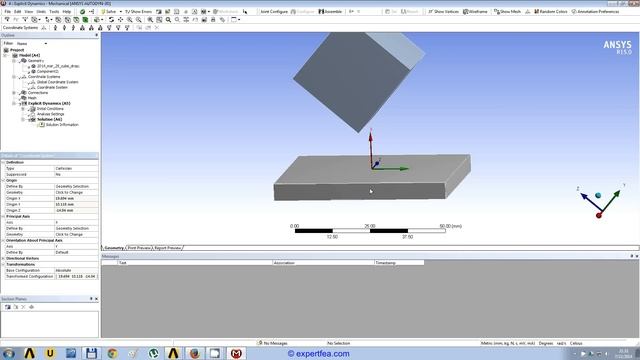
Task: Click the Coordinate Systems toolbar label
Action: click(20, 28)
